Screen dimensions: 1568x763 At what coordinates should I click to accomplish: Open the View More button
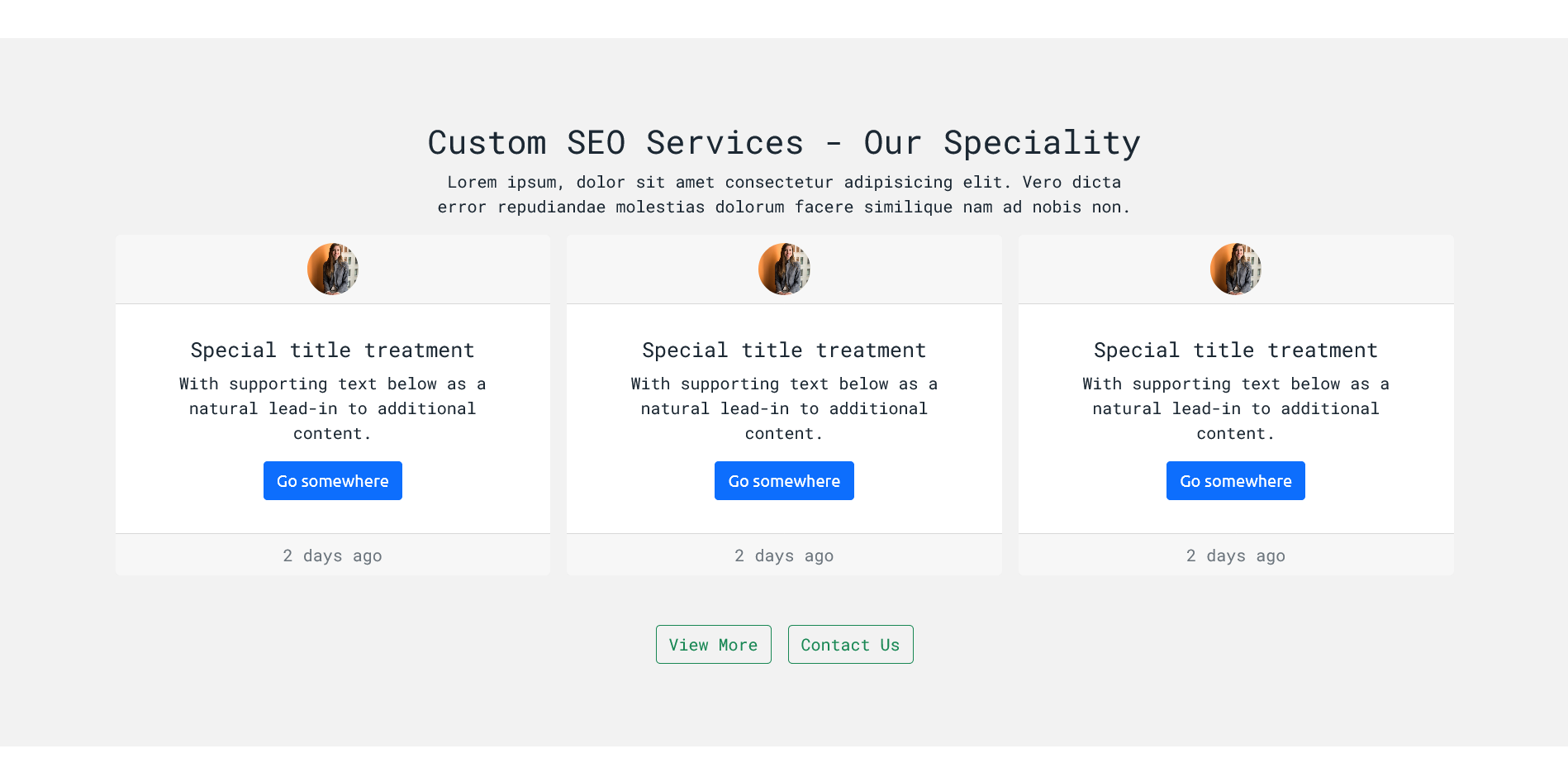coord(714,644)
